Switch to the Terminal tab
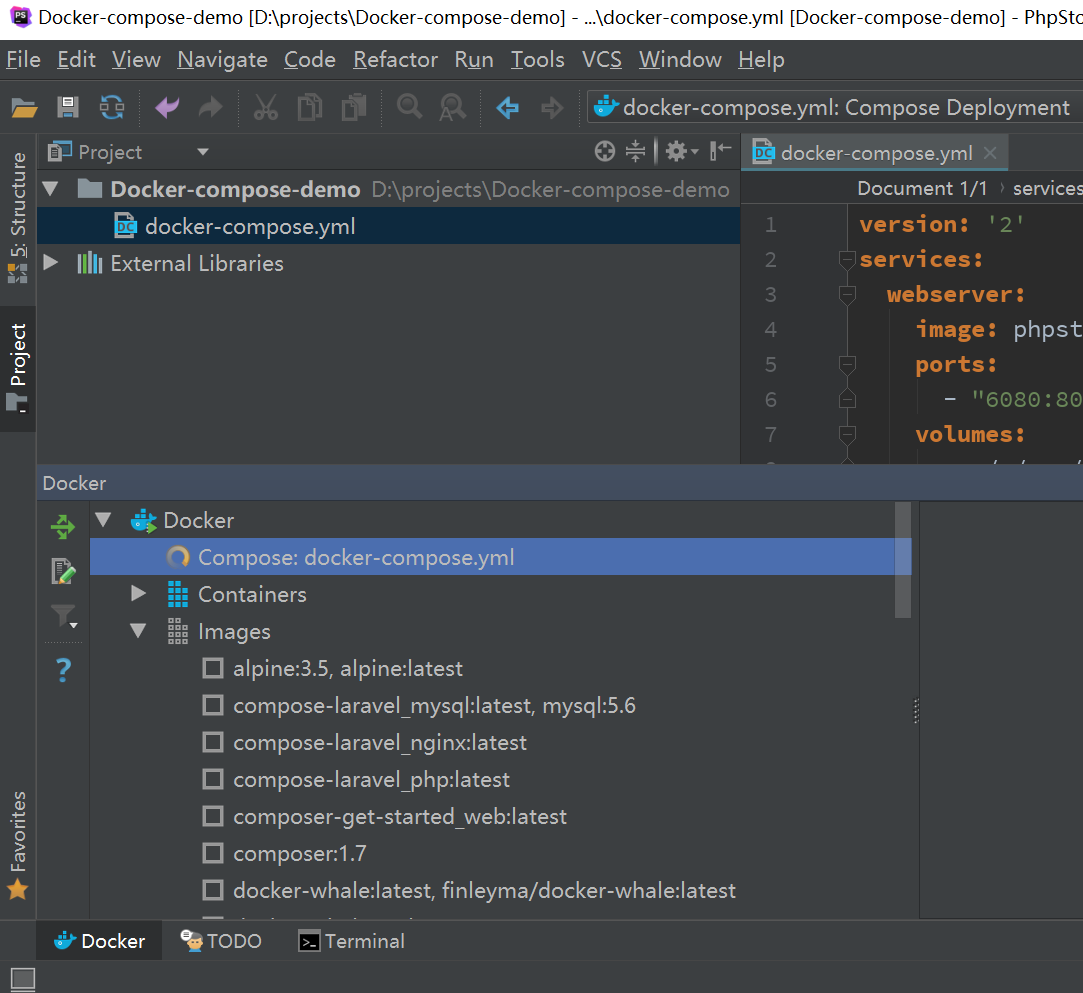The image size is (1083, 993). (x=352, y=941)
